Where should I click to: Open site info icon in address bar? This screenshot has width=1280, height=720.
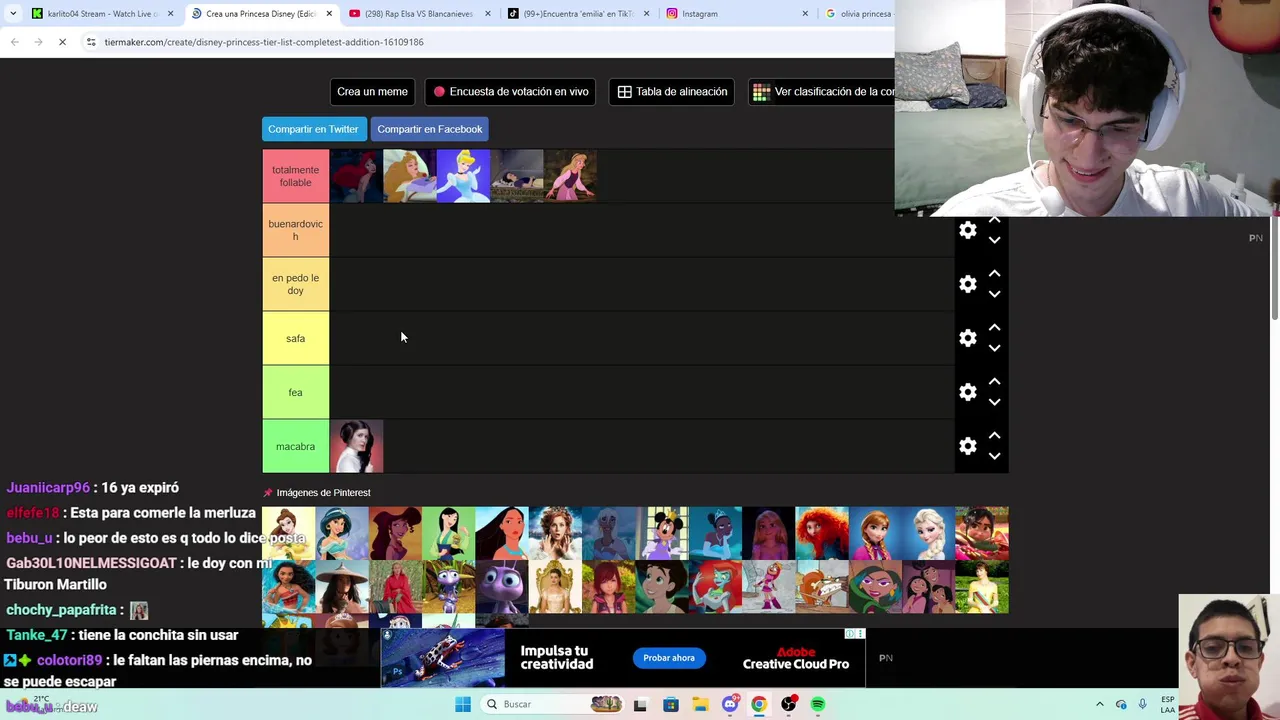pyautogui.click(x=91, y=42)
